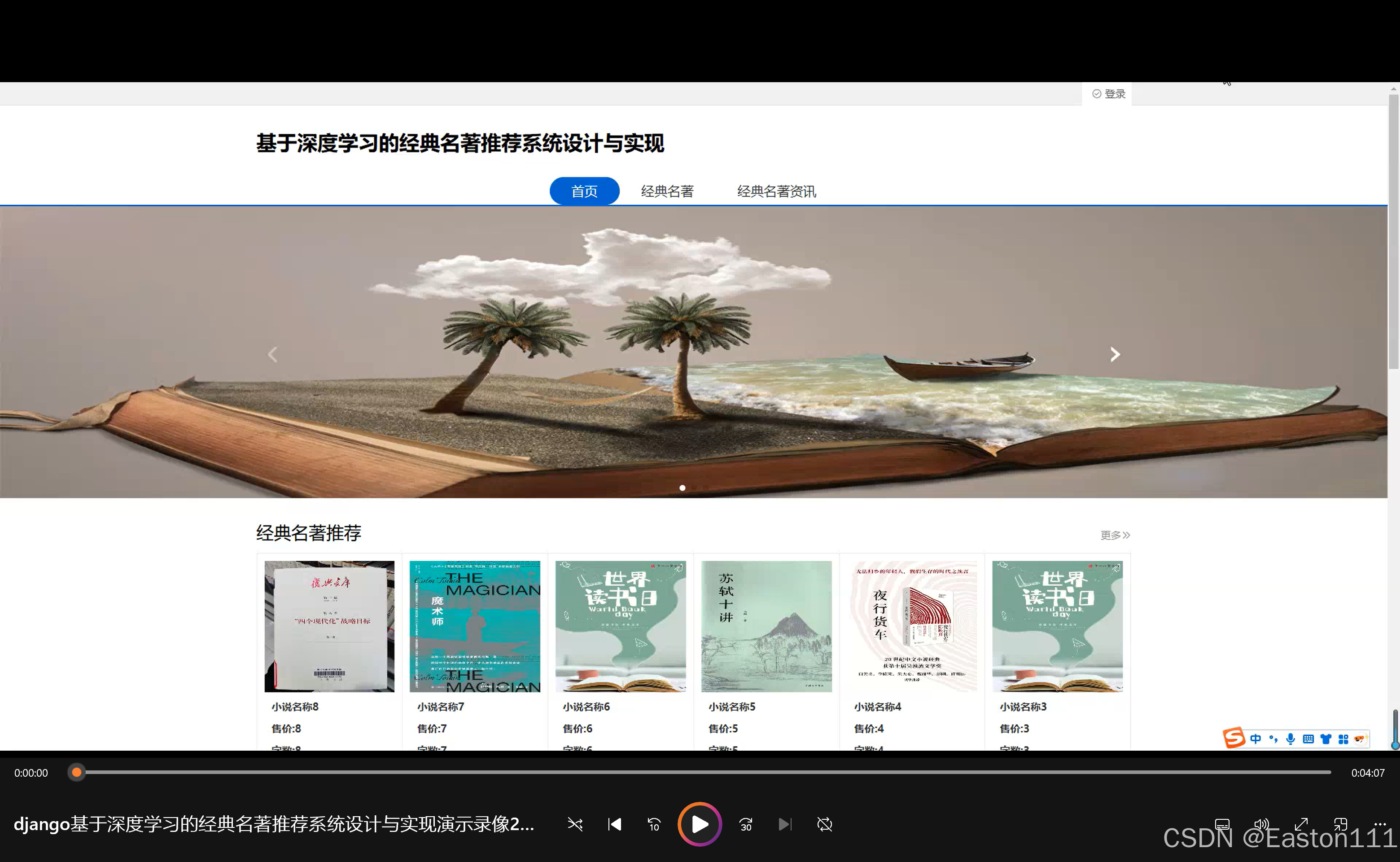Open mini player view

pyautogui.click(x=1341, y=824)
